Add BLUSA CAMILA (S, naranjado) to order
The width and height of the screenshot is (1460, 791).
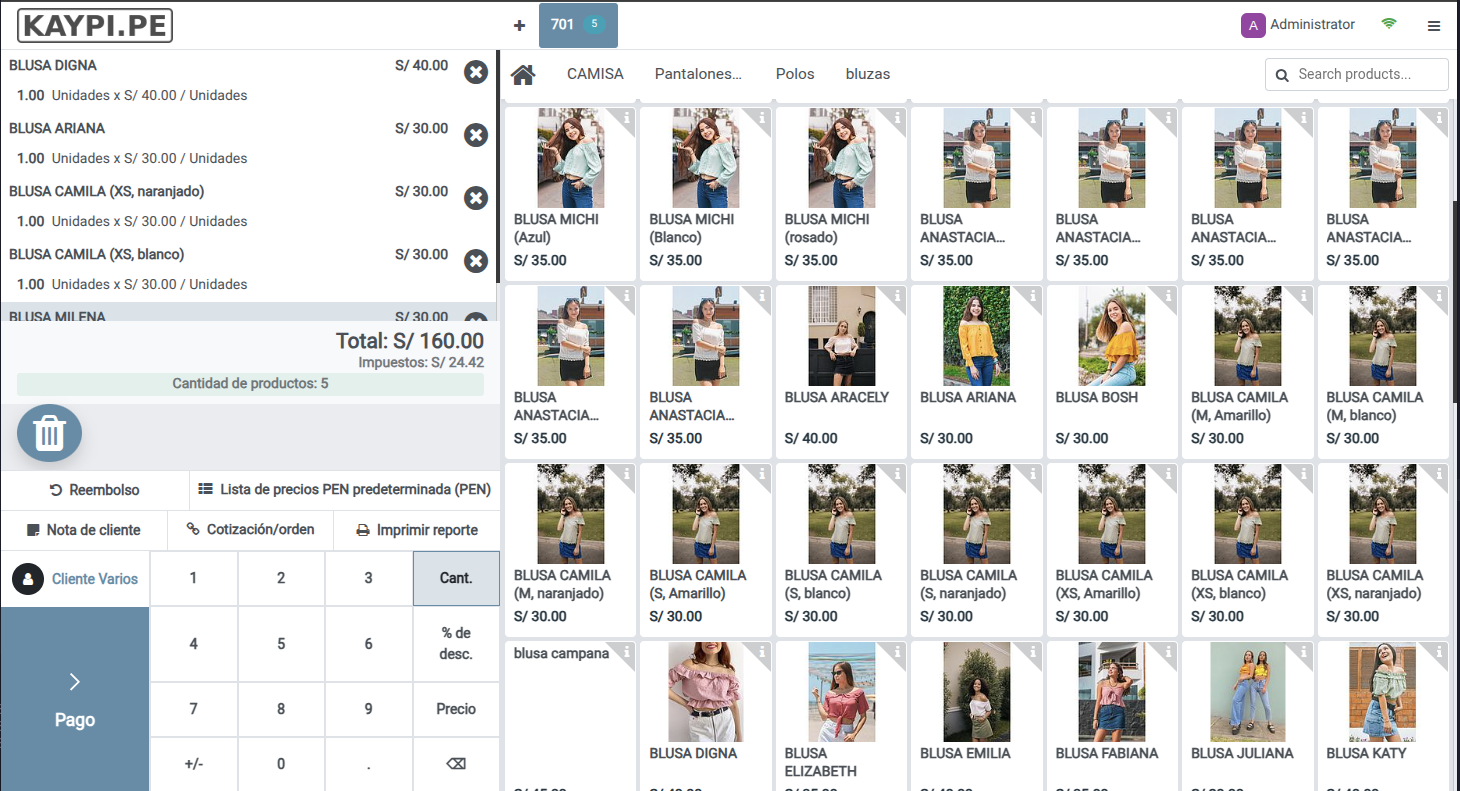pyautogui.click(x=977, y=549)
